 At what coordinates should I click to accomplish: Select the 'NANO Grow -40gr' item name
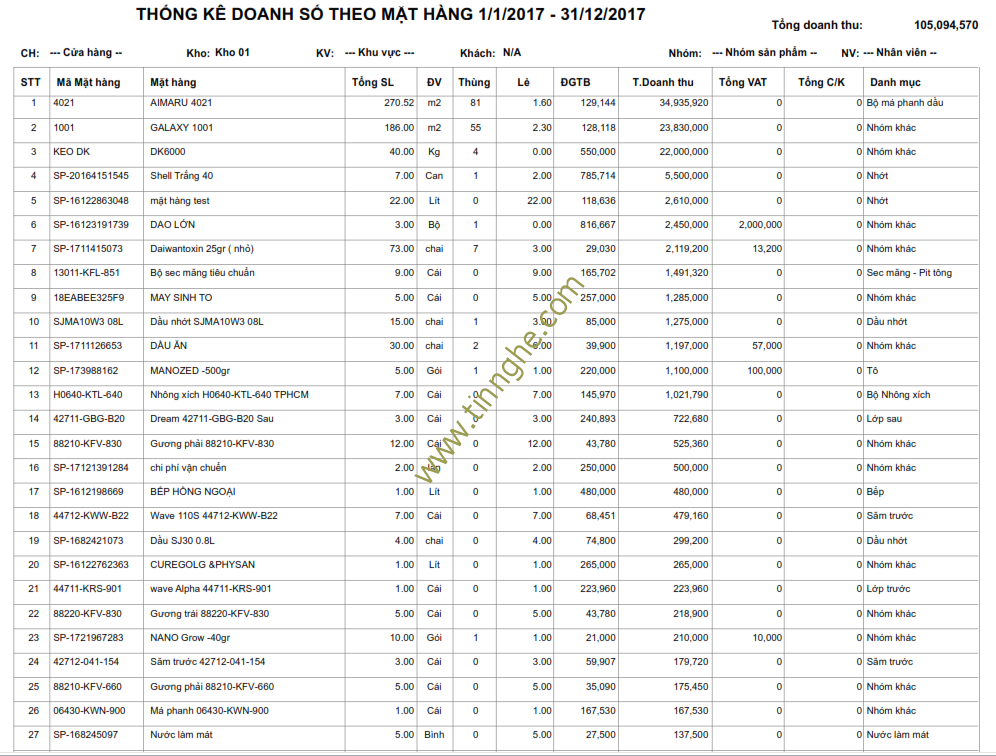[190, 638]
